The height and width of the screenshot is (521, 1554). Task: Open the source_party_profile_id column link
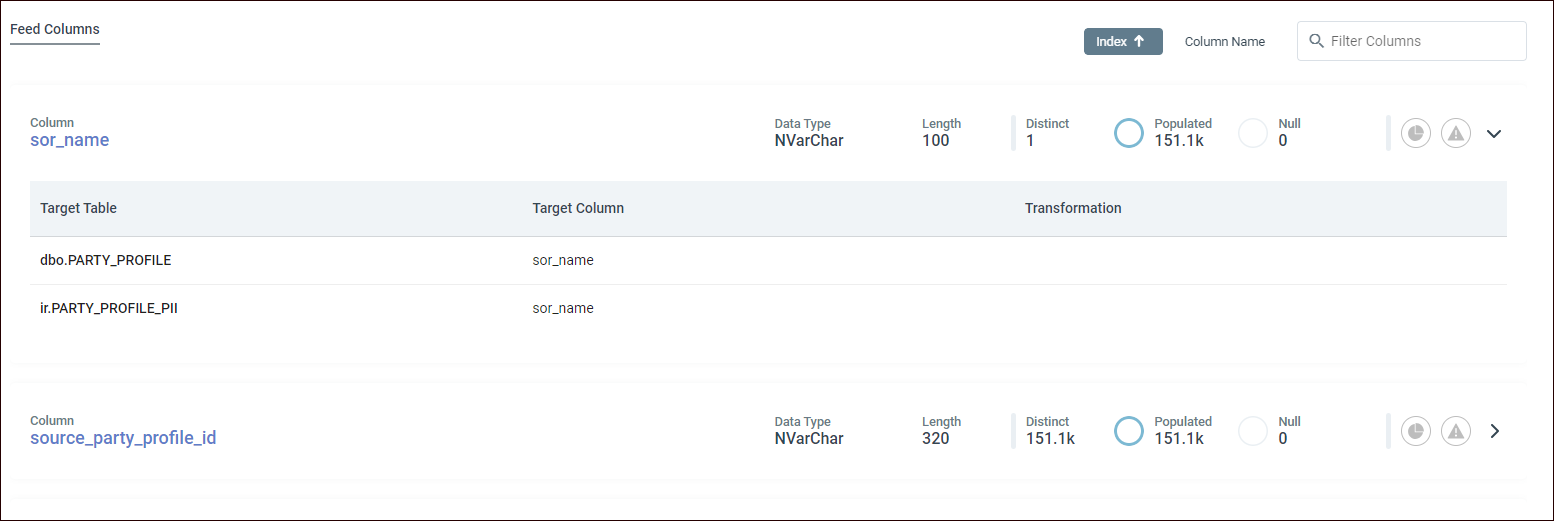click(x=123, y=438)
